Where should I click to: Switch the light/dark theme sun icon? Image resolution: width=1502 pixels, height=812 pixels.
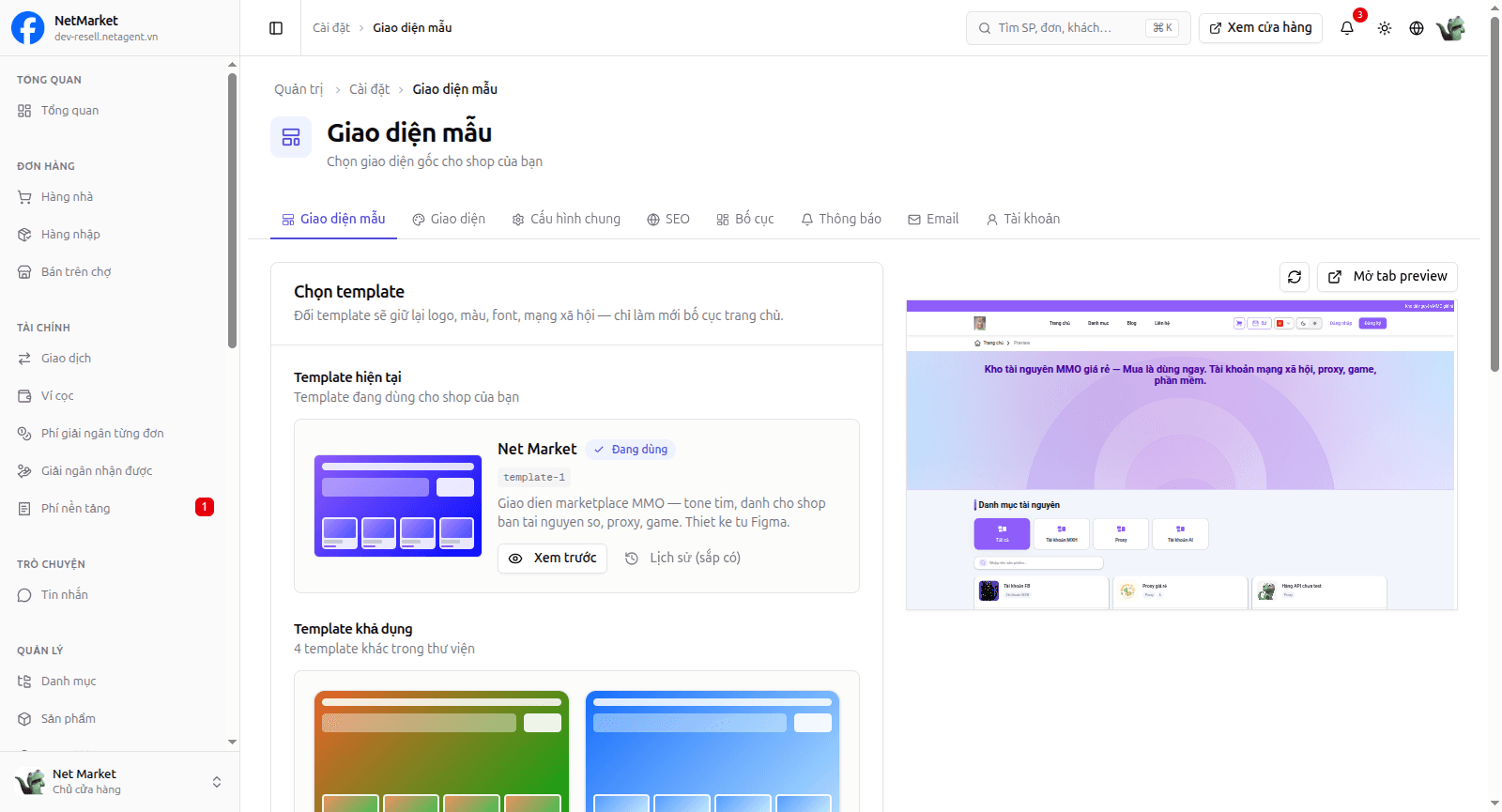[x=1385, y=28]
